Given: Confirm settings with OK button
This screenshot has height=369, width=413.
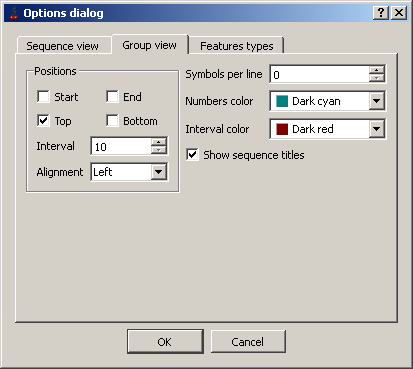Looking at the screenshot, I should [165, 342].
